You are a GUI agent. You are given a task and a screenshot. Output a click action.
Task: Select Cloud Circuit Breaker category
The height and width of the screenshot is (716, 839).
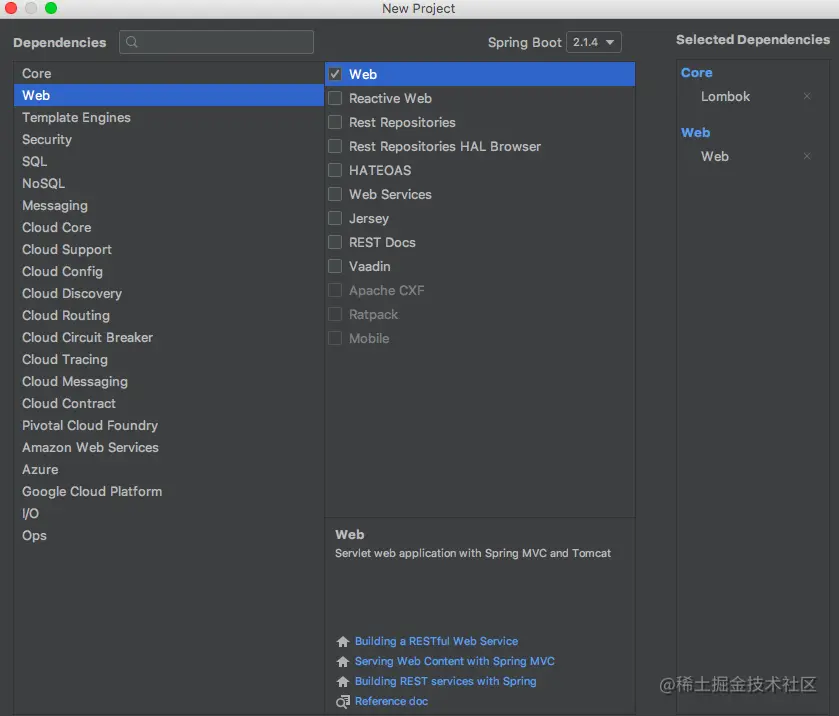[x=169, y=337]
